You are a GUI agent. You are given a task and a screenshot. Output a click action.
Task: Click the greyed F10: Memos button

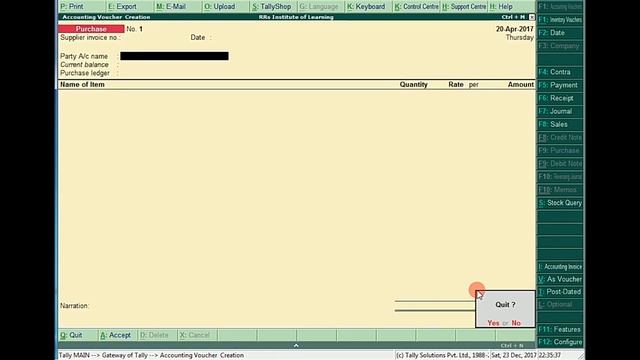tap(560, 190)
